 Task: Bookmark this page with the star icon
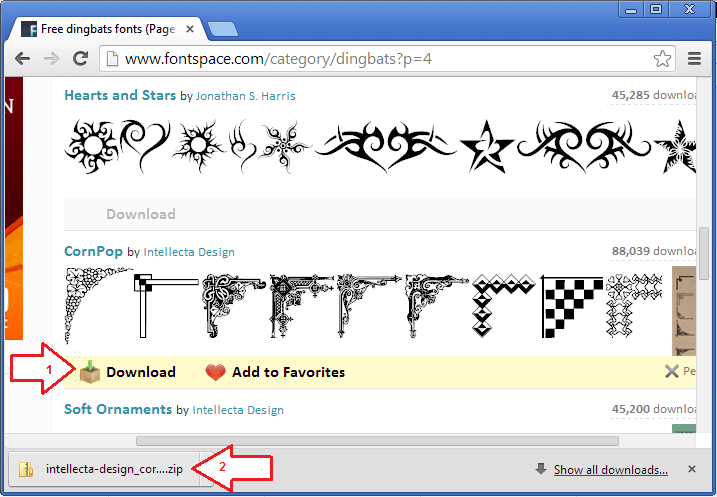click(x=662, y=59)
